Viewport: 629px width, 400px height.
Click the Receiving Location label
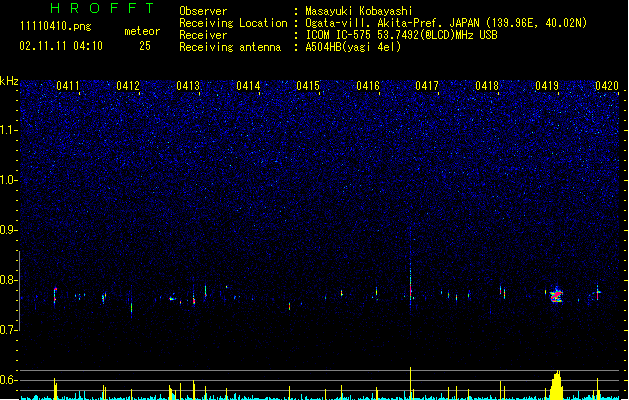click(233, 23)
